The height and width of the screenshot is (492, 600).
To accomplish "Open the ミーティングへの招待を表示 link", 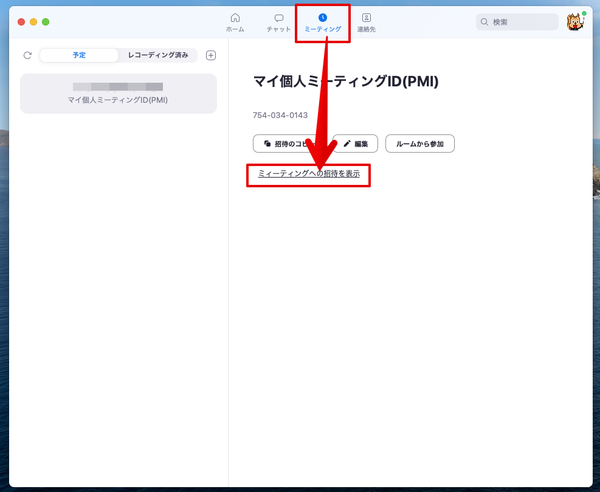I will (x=309, y=174).
